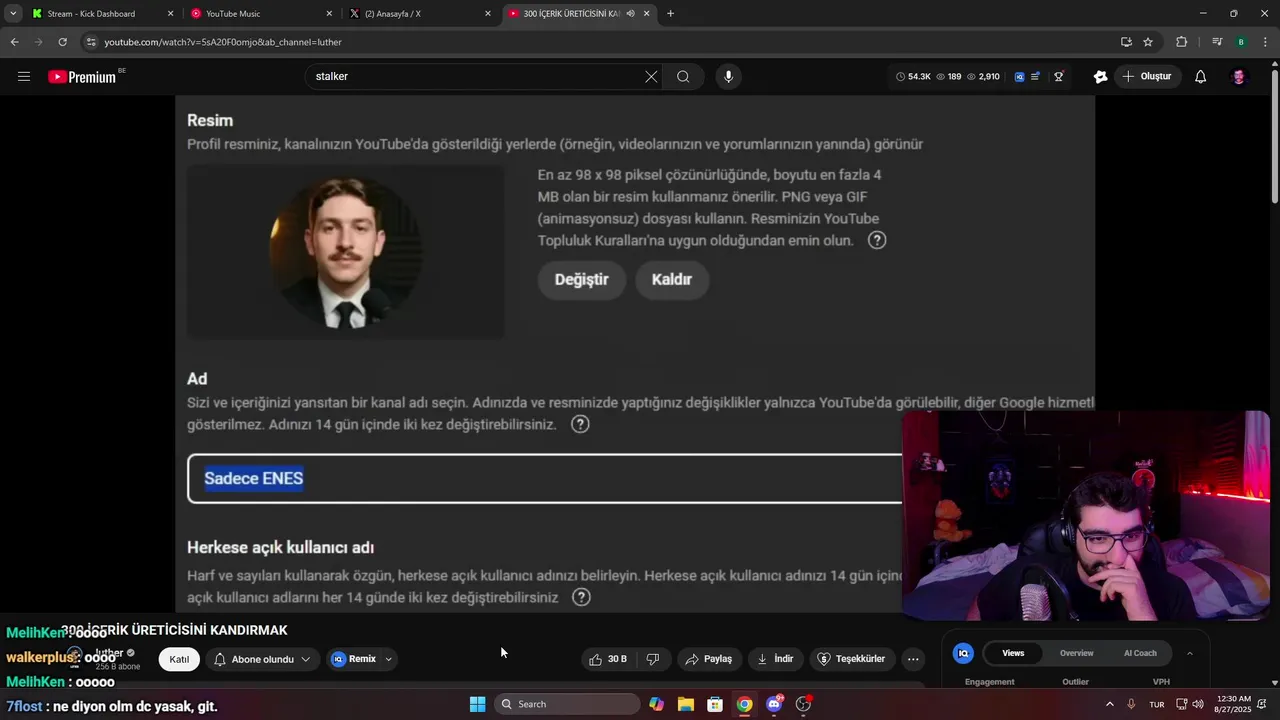Image resolution: width=1280 pixels, height=720 pixels.
Task: Open help icon next to picture guidelines
Action: (877, 240)
